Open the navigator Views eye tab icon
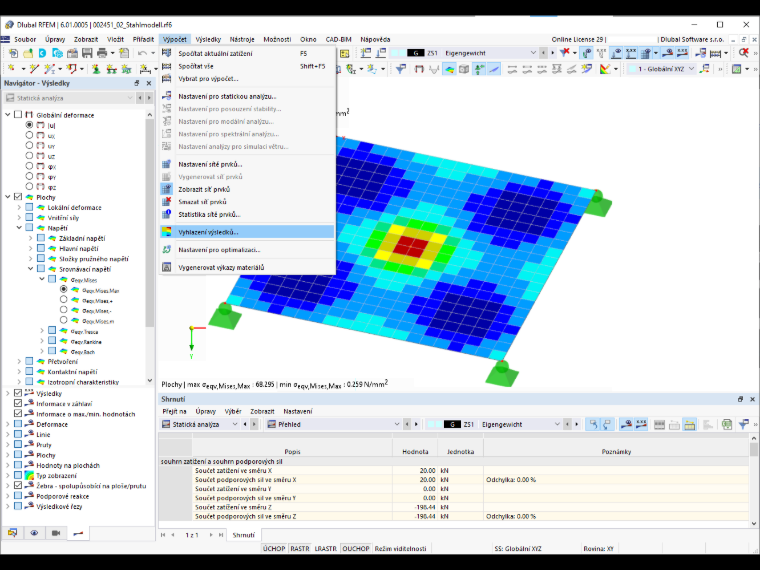This screenshot has width=760, height=570. (x=34, y=533)
